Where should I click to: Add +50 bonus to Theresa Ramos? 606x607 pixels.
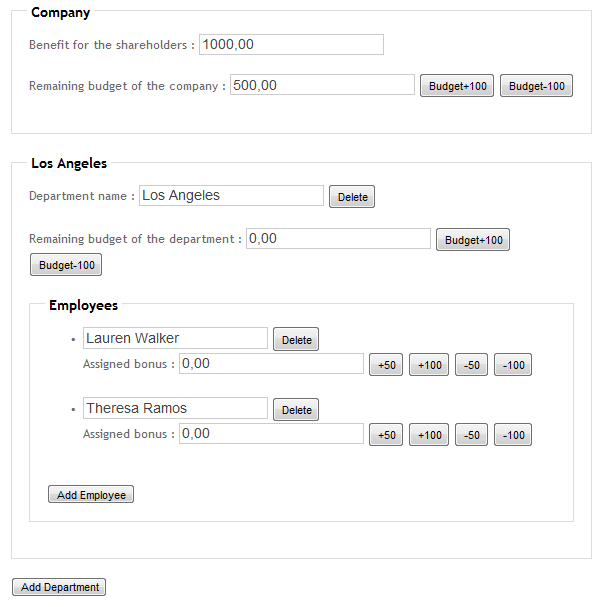tap(386, 435)
